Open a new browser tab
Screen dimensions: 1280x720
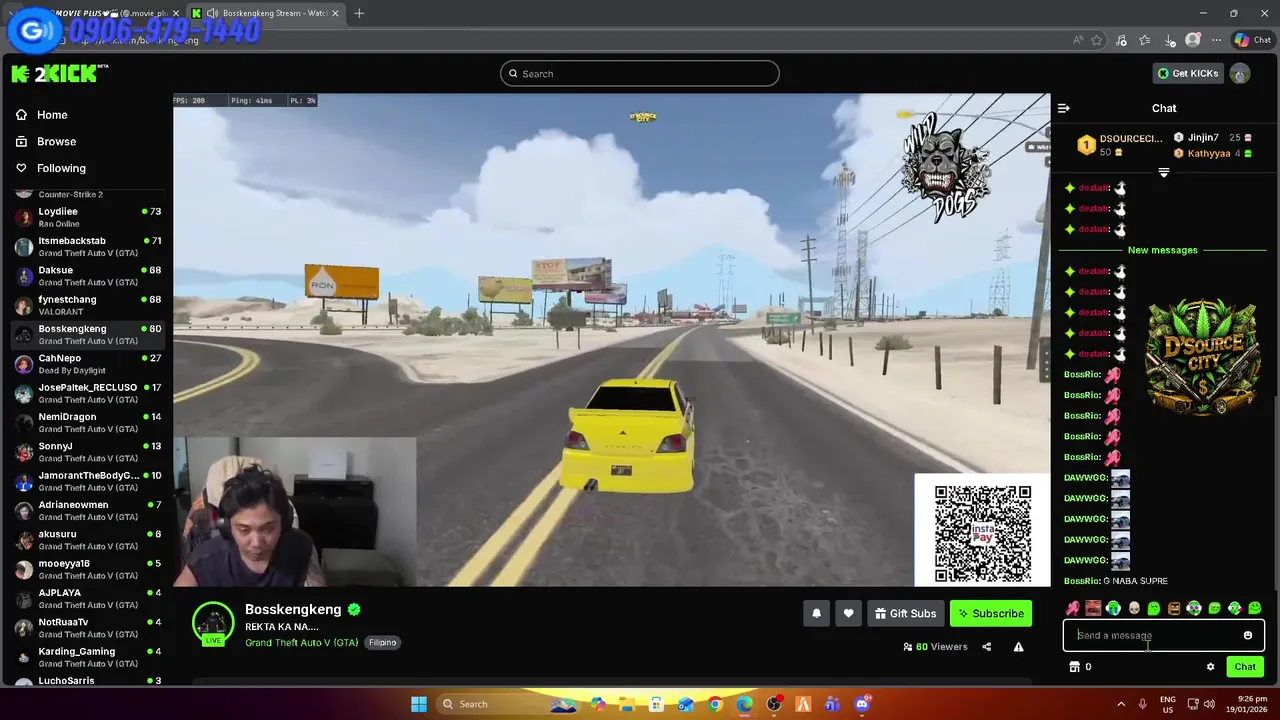click(x=359, y=13)
